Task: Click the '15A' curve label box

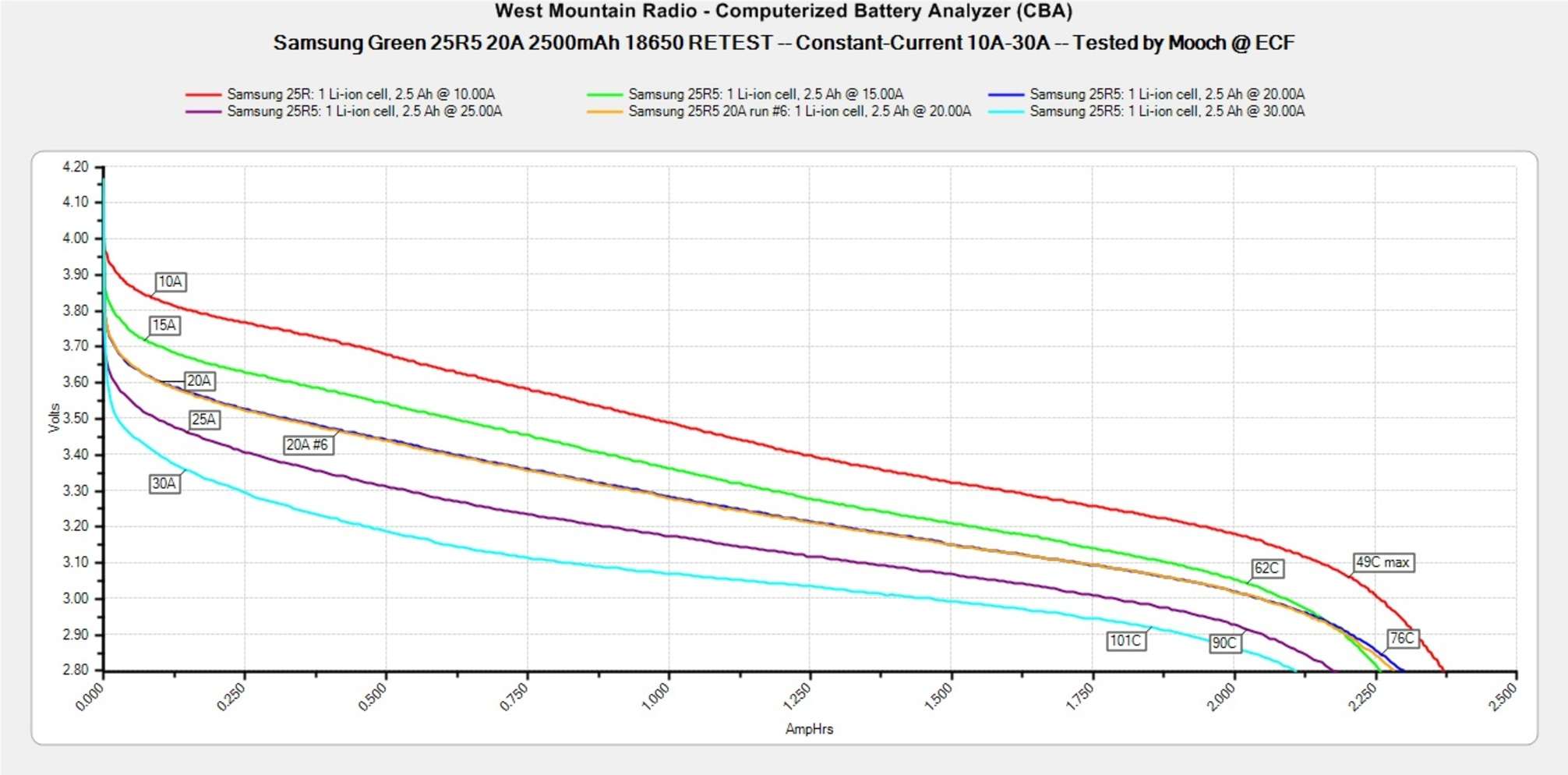Action: 164,325
